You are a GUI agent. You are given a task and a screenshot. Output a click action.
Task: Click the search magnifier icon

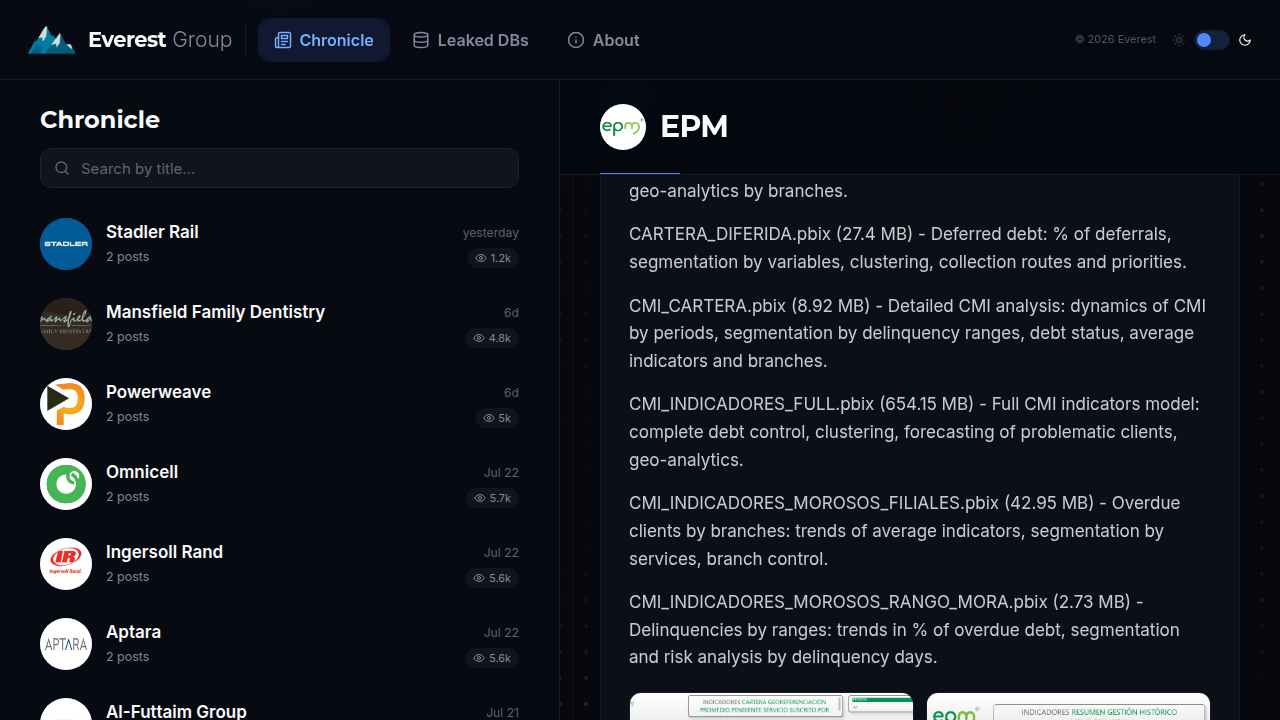pyautogui.click(x=62, y=168)
